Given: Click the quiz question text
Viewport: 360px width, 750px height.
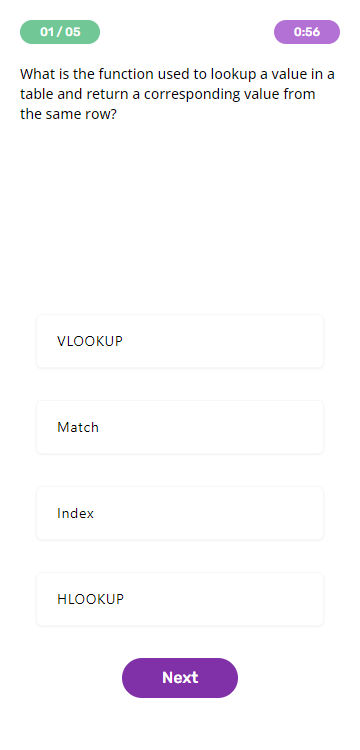Looking at the screenshot, I should [177, 94].
